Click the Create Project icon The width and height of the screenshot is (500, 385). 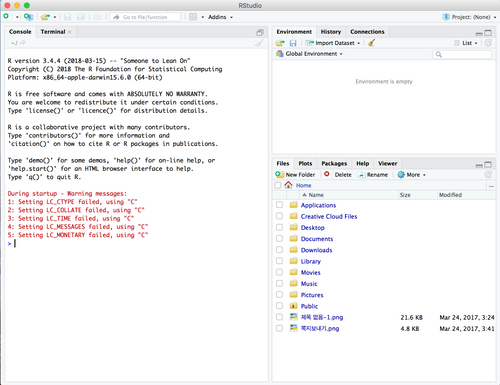28,17
